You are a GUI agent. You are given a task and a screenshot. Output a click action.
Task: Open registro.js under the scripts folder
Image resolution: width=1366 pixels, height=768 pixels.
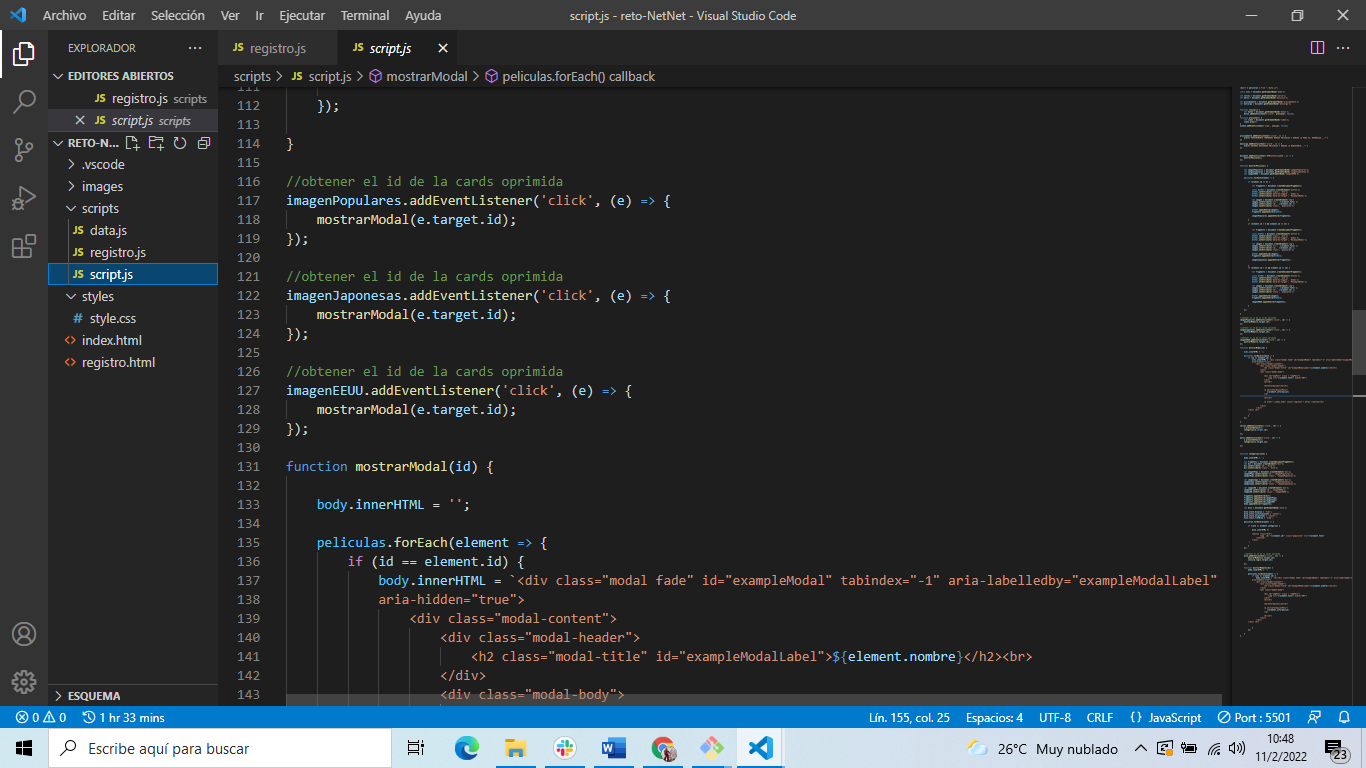tap(133, 252)
